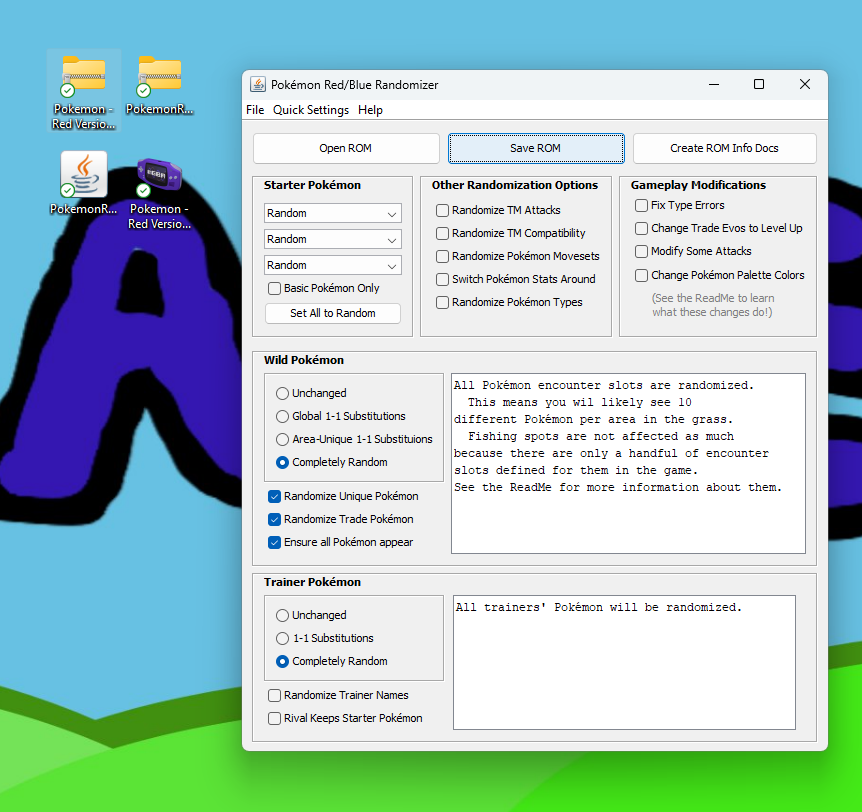Click Create ROM Info Docs button
Image resolution: width=862 pixels, height=812 pixels.
click(x=724, y=148)
